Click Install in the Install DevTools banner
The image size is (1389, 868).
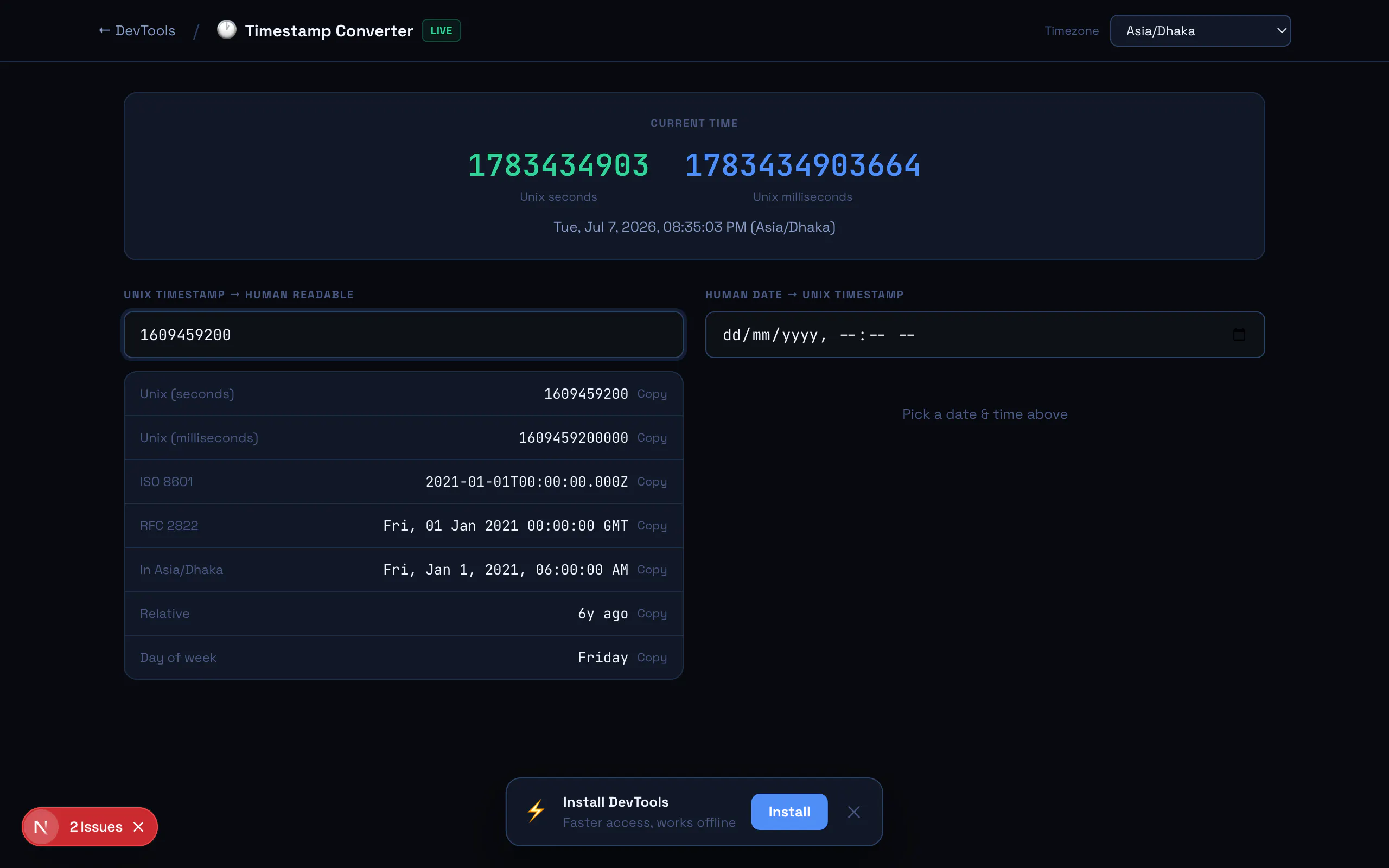pos(789,811)
